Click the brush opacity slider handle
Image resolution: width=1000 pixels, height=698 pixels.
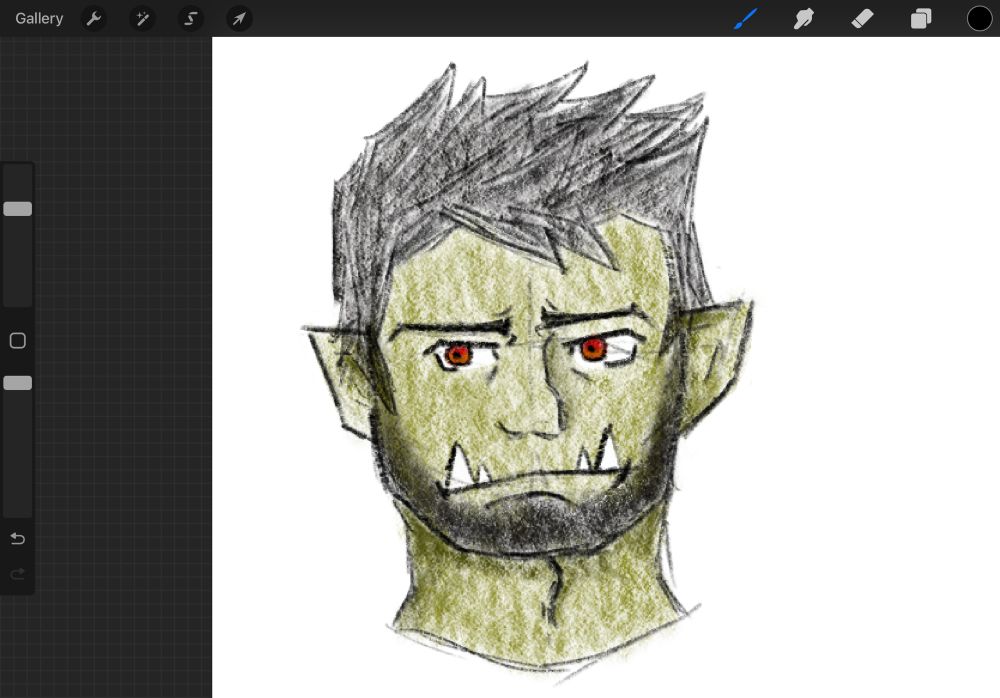coord(18,383)
